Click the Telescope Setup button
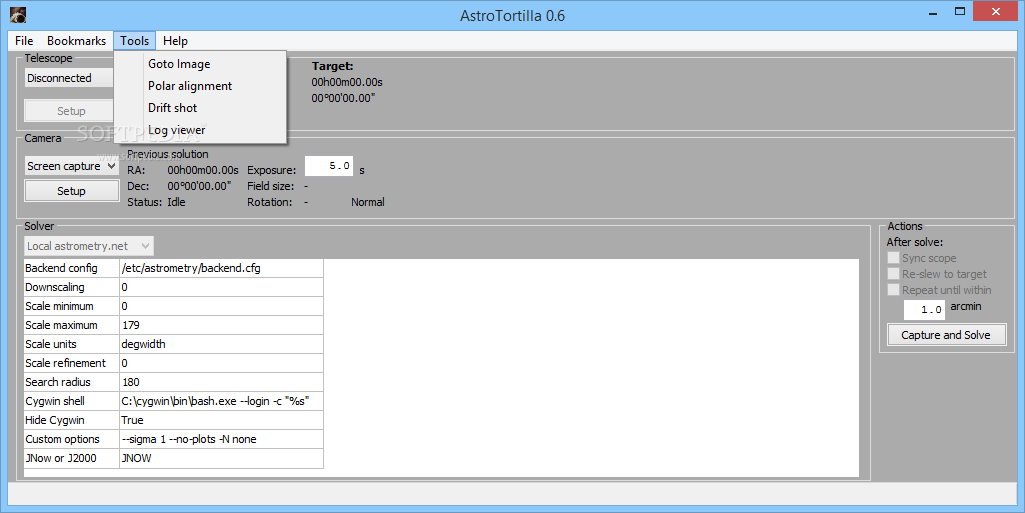This screenshot has width=1025, height=513. pos(71,111)
